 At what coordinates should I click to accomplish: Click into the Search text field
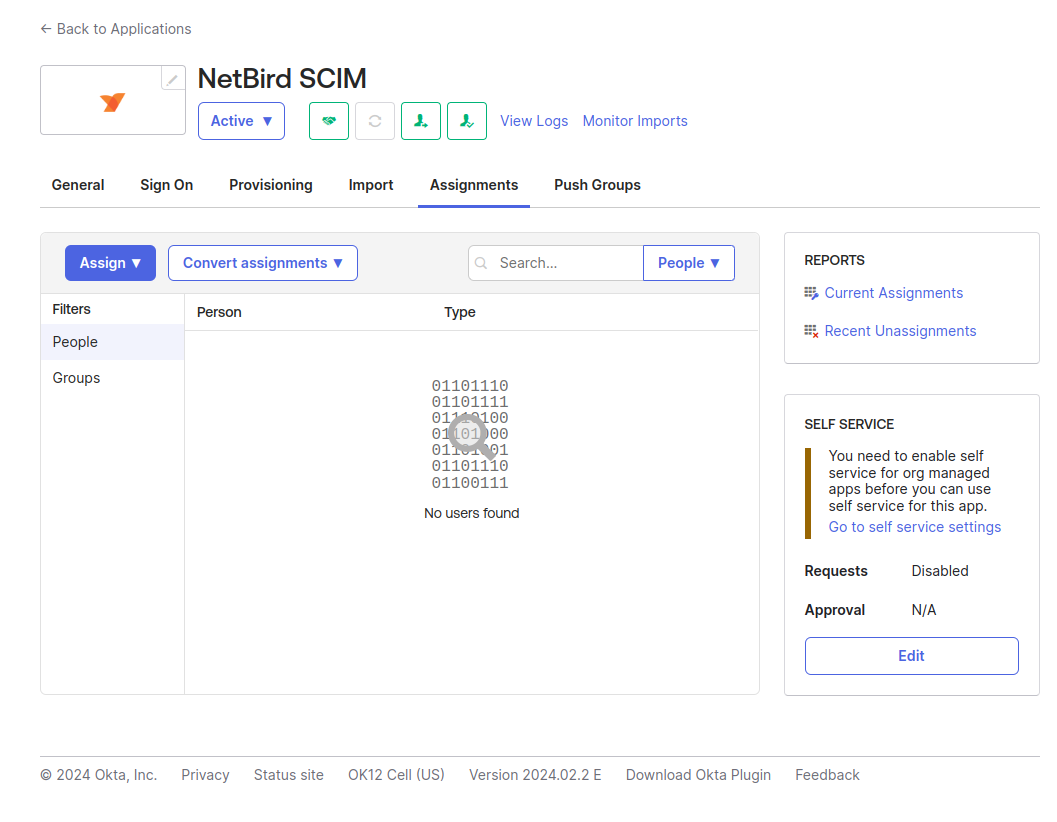(x=565, y=263)
